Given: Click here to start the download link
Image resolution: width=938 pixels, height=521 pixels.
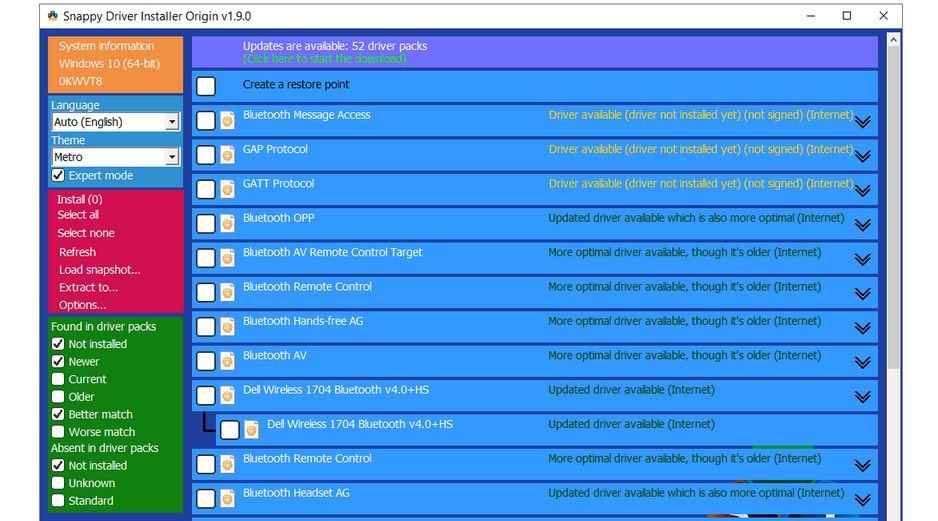Looking at the screenshot, I should click(x=324, y=59).
